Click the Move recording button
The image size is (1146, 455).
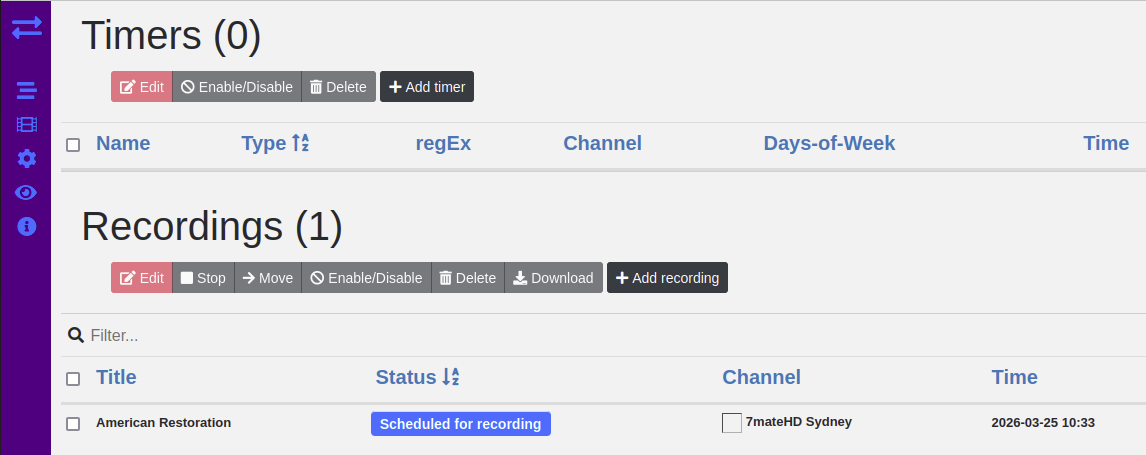click(x=267, y=278)
